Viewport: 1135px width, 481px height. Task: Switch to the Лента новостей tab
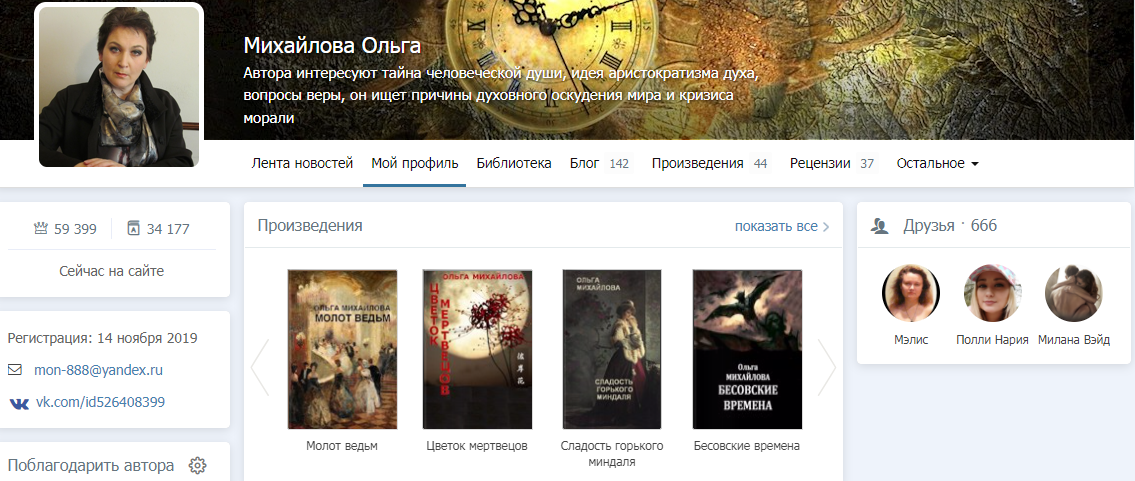click(x=302, y=163)
